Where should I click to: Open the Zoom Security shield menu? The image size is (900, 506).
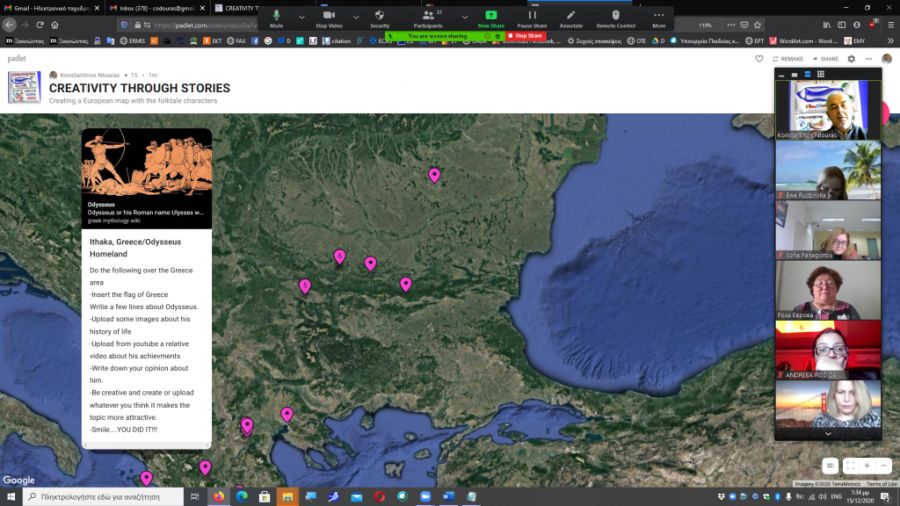point(379,18)
